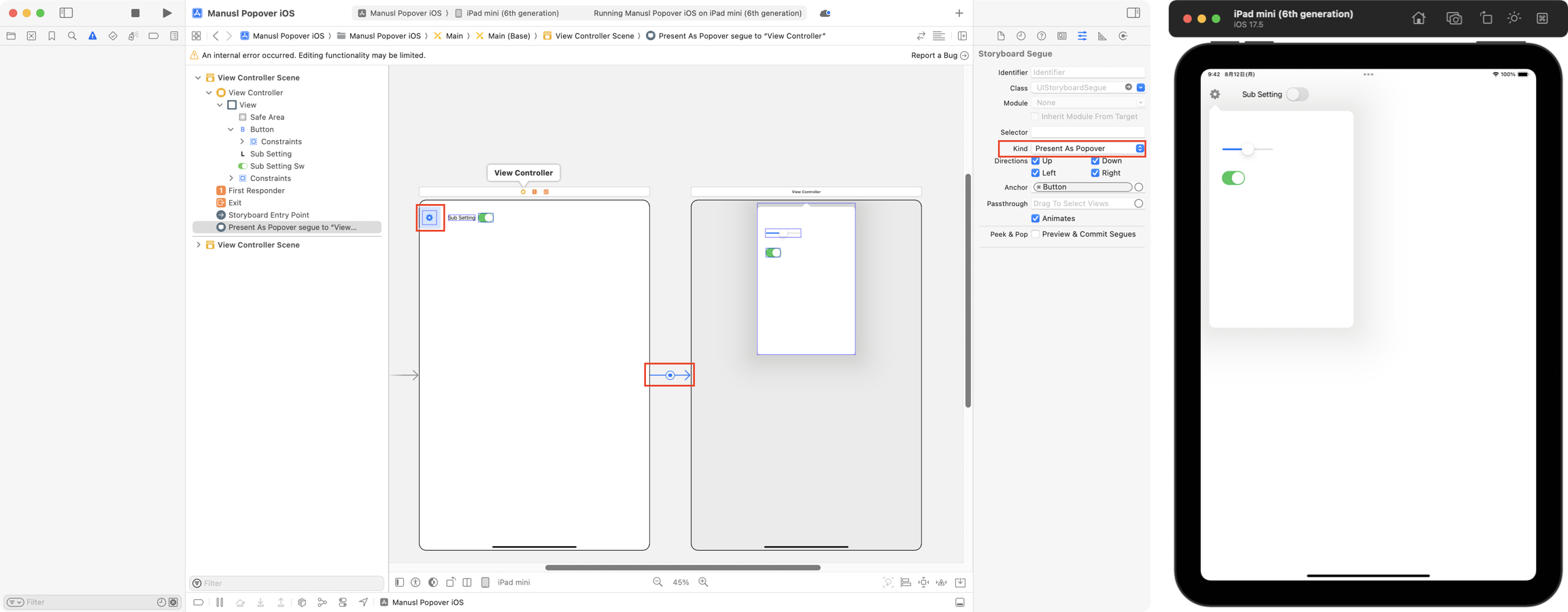Open the Test navigator diamond icon

point(113,36)
